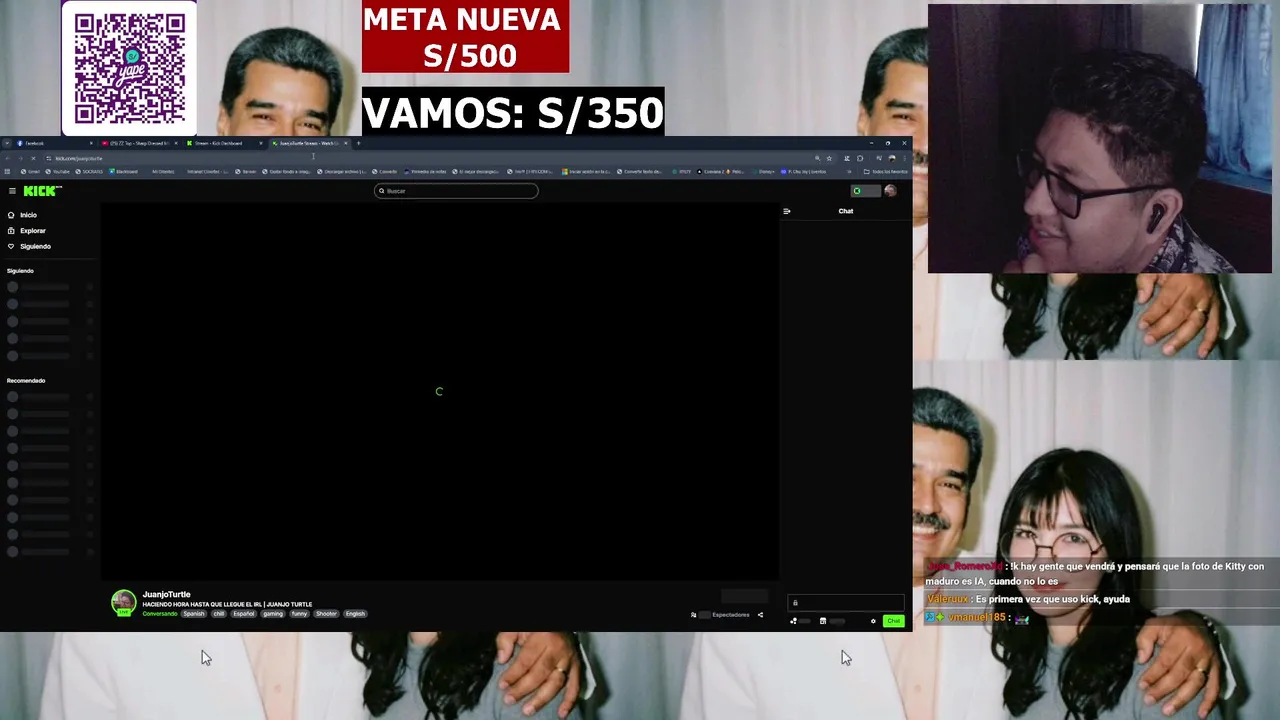Click the viewers icon beside Espectadores
The height and width of the screenshot is (720, 1280).
(x=693, y=615)
